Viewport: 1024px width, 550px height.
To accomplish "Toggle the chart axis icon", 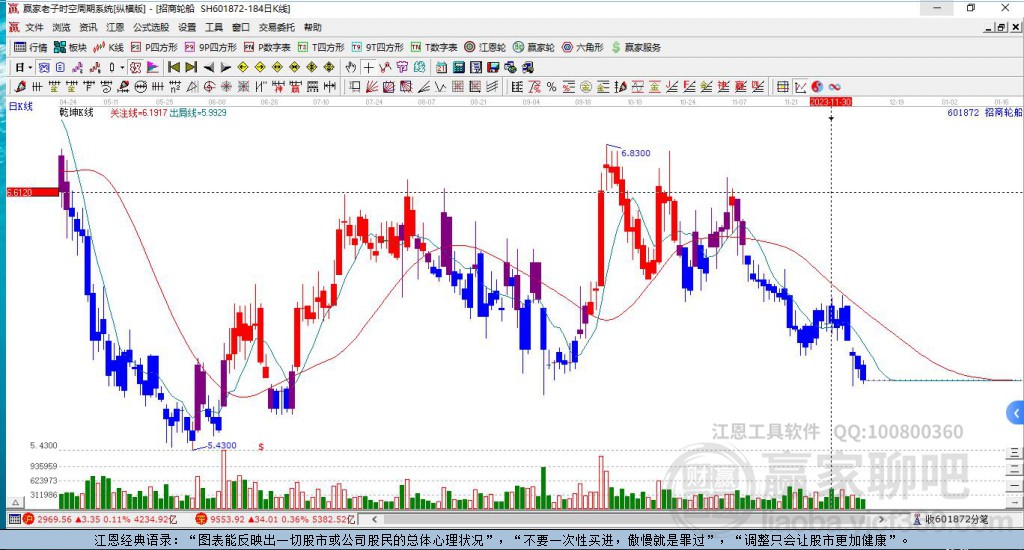I will pyautogui.click(x=800, y=87).
